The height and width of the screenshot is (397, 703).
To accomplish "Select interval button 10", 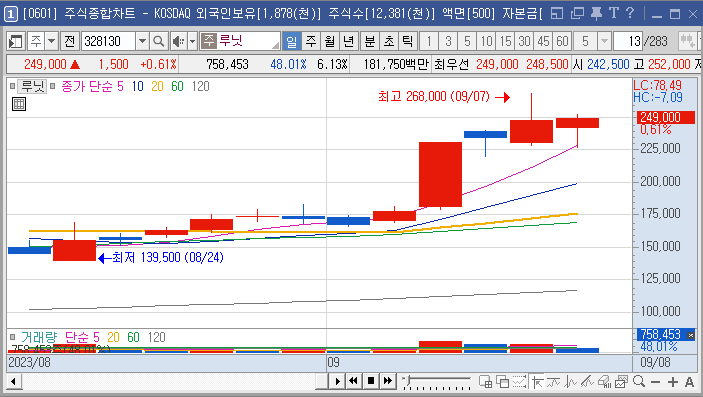I will 486,42.
